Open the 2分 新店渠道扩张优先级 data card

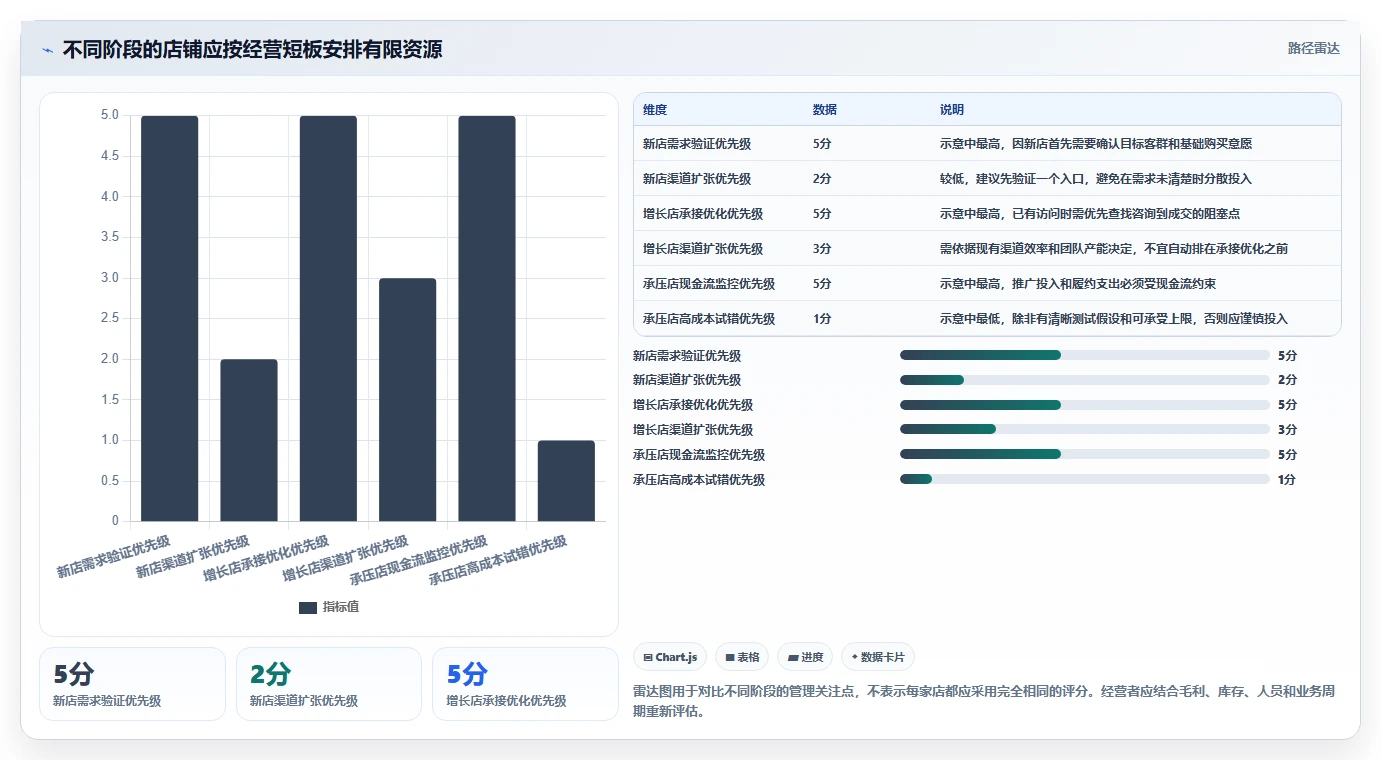point(329,684)
